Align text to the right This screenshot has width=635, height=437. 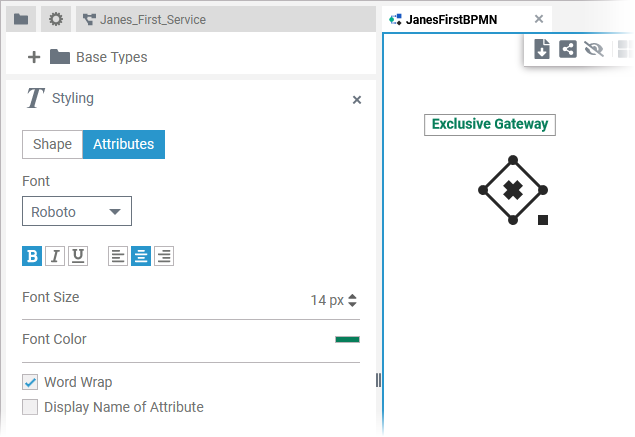pos(164,256)
